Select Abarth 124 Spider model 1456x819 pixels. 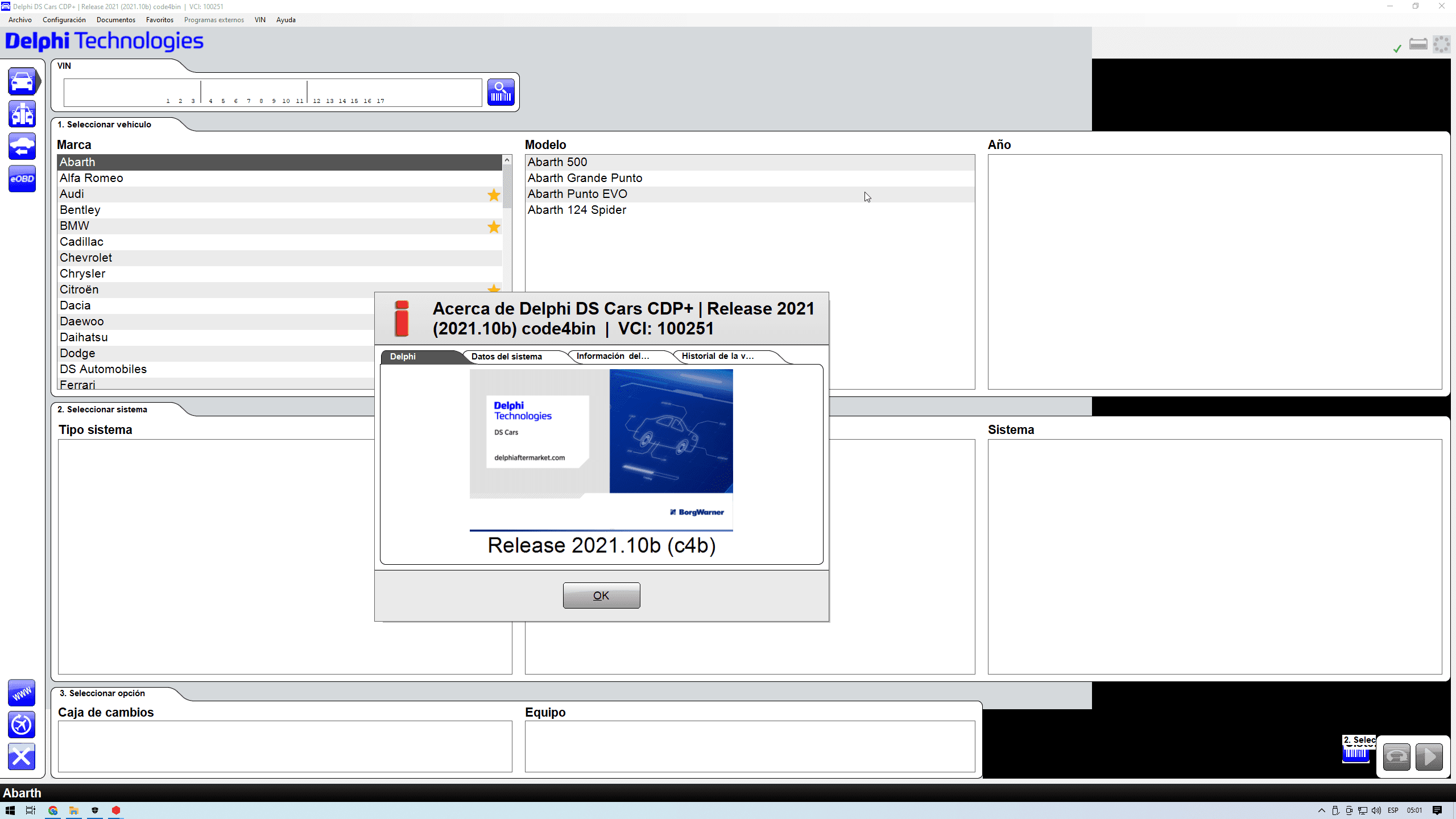coord(577,210)
